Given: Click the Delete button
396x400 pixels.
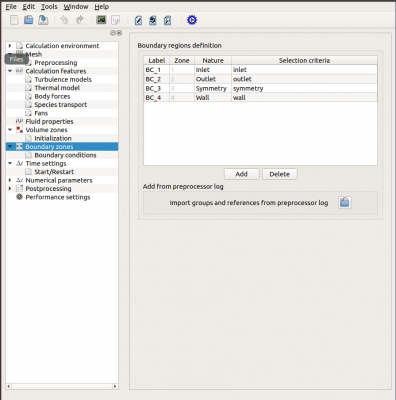Looking at the screenshot, I should point(279,174).
